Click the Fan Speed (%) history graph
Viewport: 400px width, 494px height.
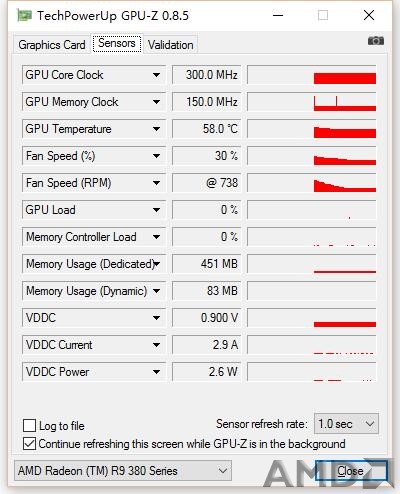point(312,156)
